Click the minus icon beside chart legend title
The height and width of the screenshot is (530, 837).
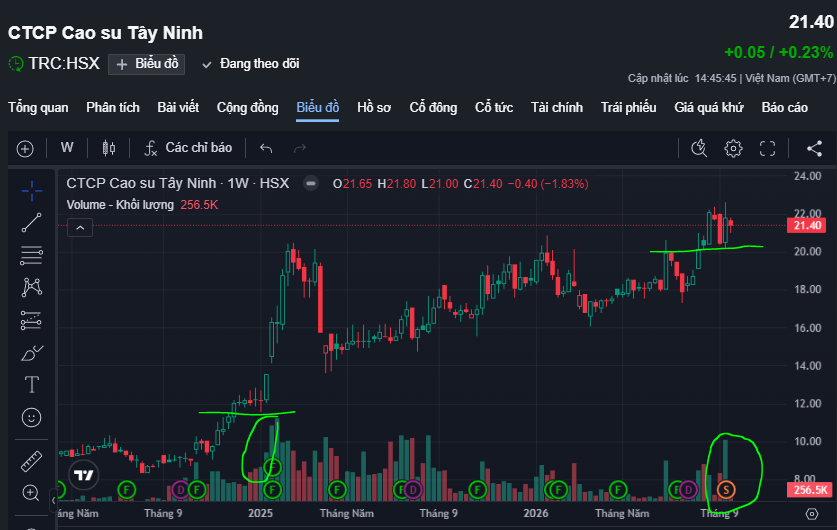click(x=311, y=184)
